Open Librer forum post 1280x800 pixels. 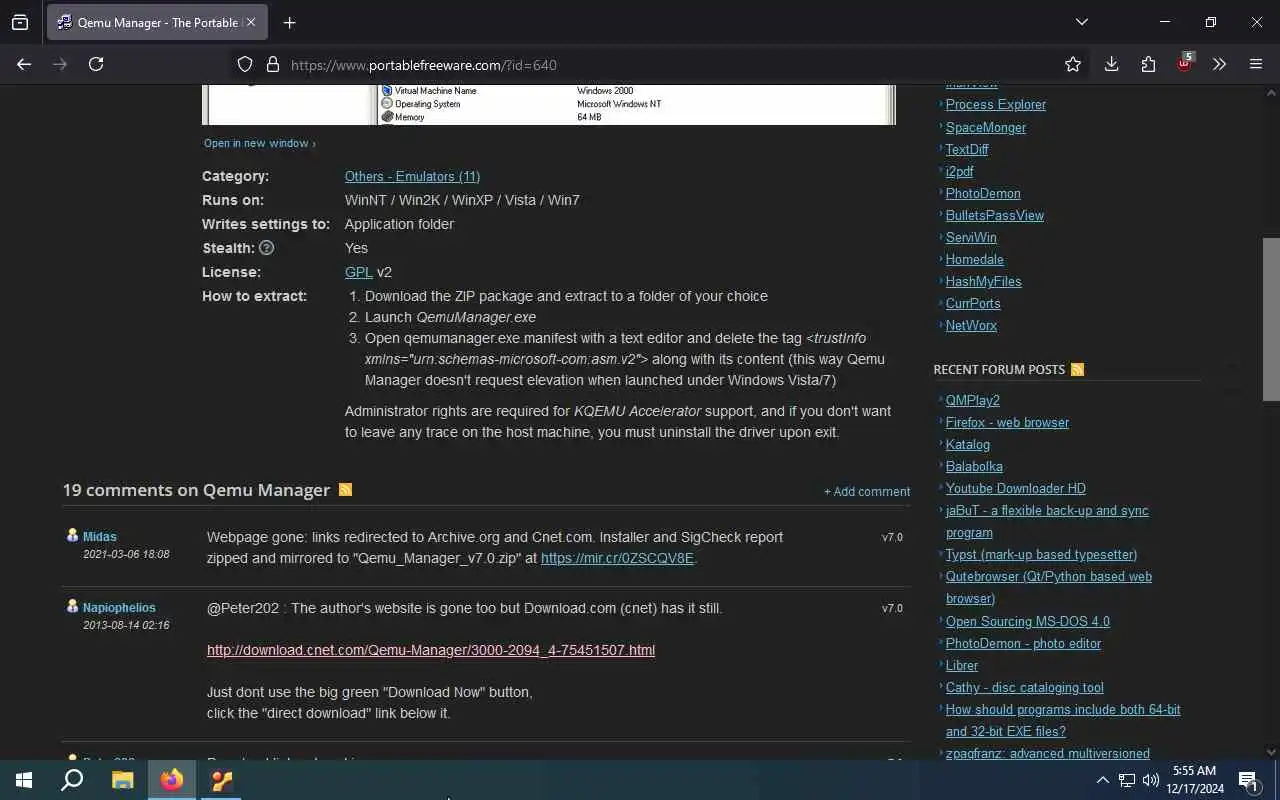pos(962,665)
